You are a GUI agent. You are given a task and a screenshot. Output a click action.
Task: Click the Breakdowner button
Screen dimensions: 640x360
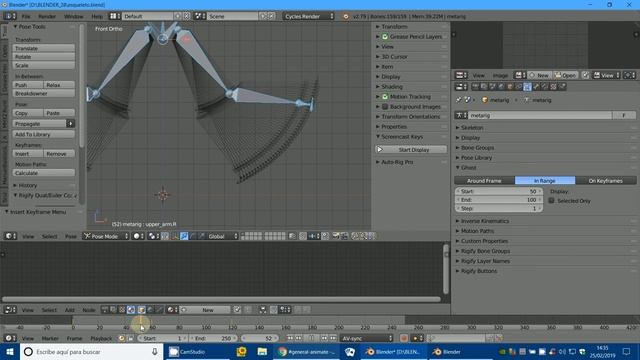point(44,93)
